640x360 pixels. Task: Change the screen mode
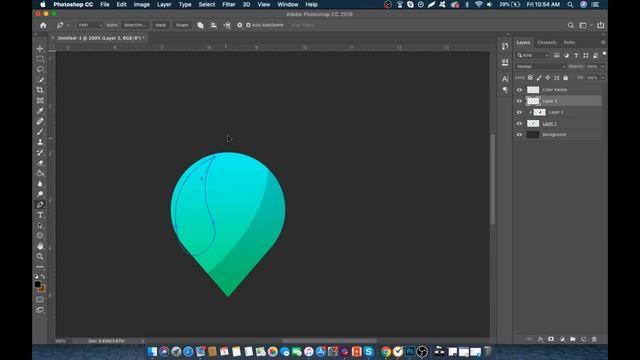coord(40,310)
